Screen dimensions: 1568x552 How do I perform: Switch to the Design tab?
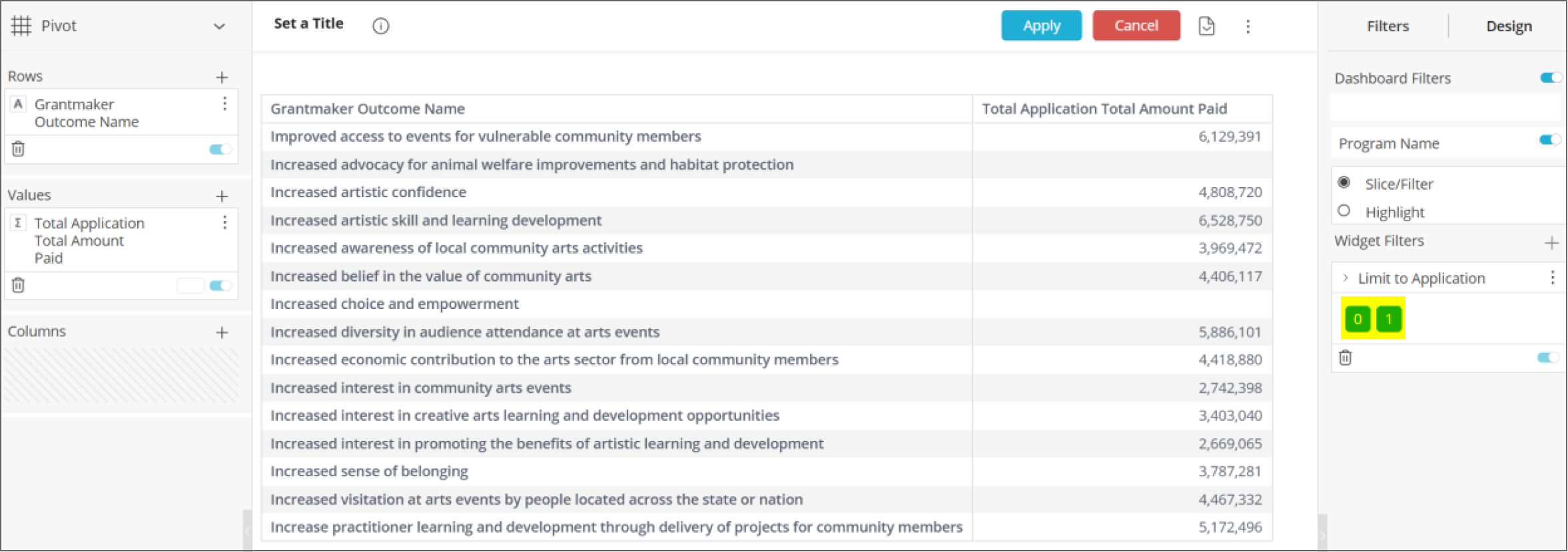click(x=1509, y=26)
